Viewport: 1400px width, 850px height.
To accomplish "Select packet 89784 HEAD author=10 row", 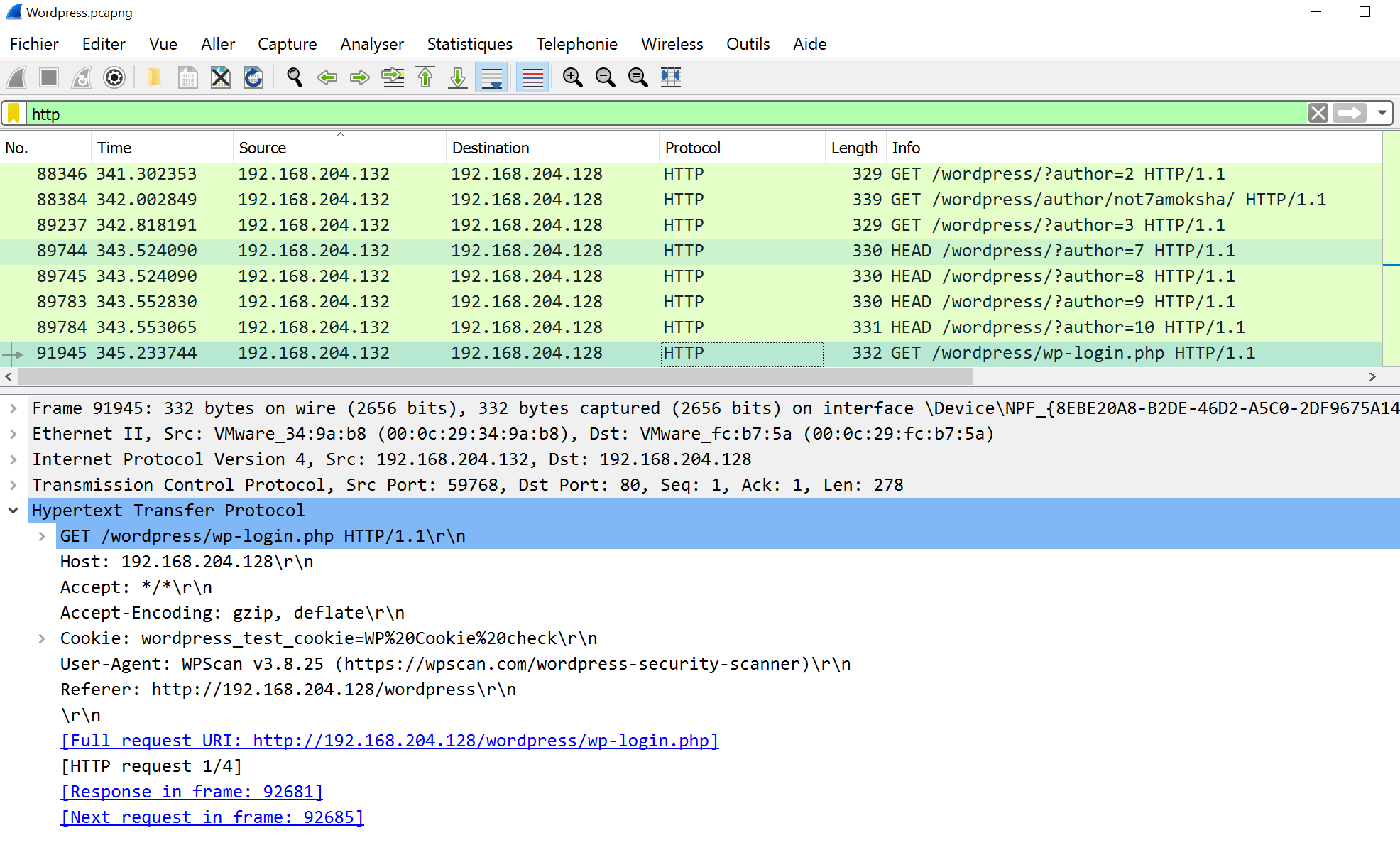I will tap(691, 327).
